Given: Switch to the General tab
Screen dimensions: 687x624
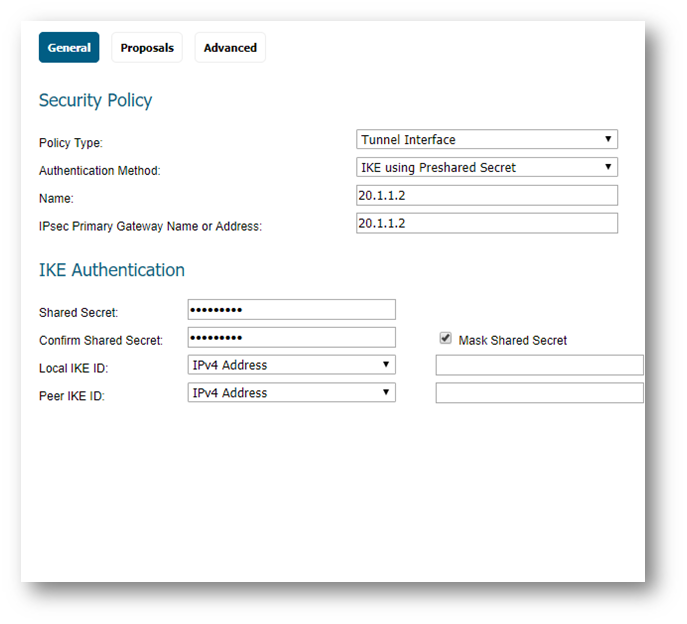Looking at the screenshot, I should pyautogui.click(x=69, y=48).
